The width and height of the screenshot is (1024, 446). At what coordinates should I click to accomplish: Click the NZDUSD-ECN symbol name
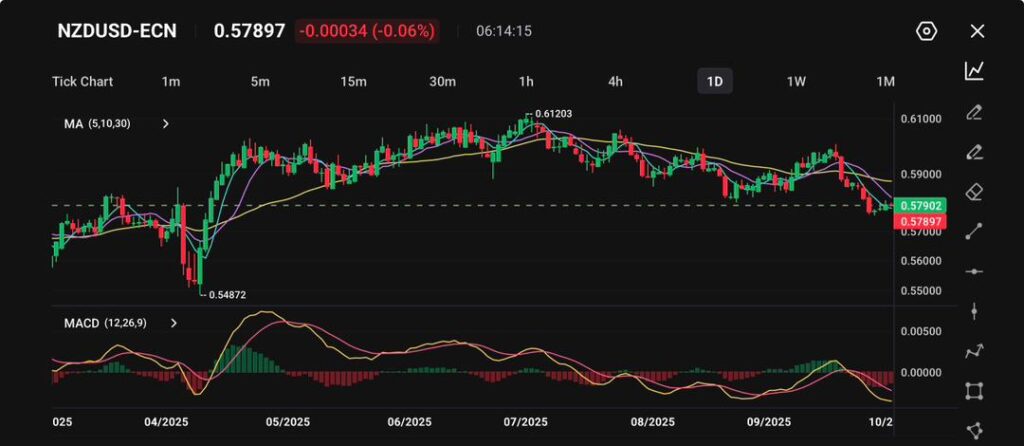117,31
